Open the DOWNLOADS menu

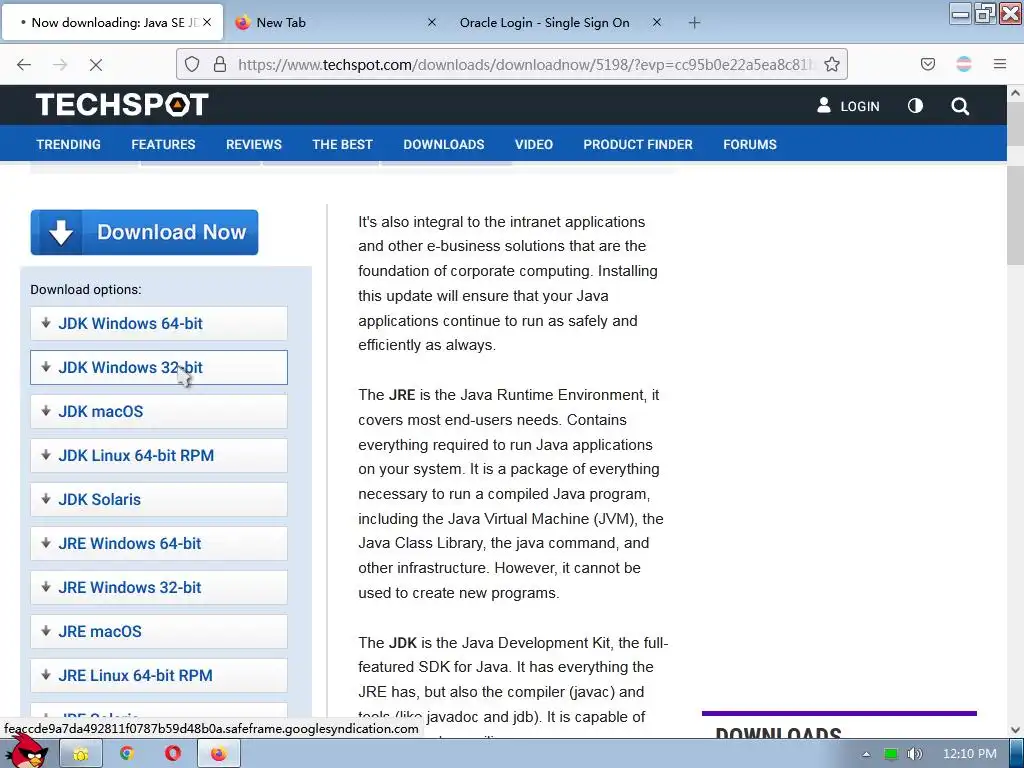444,144
